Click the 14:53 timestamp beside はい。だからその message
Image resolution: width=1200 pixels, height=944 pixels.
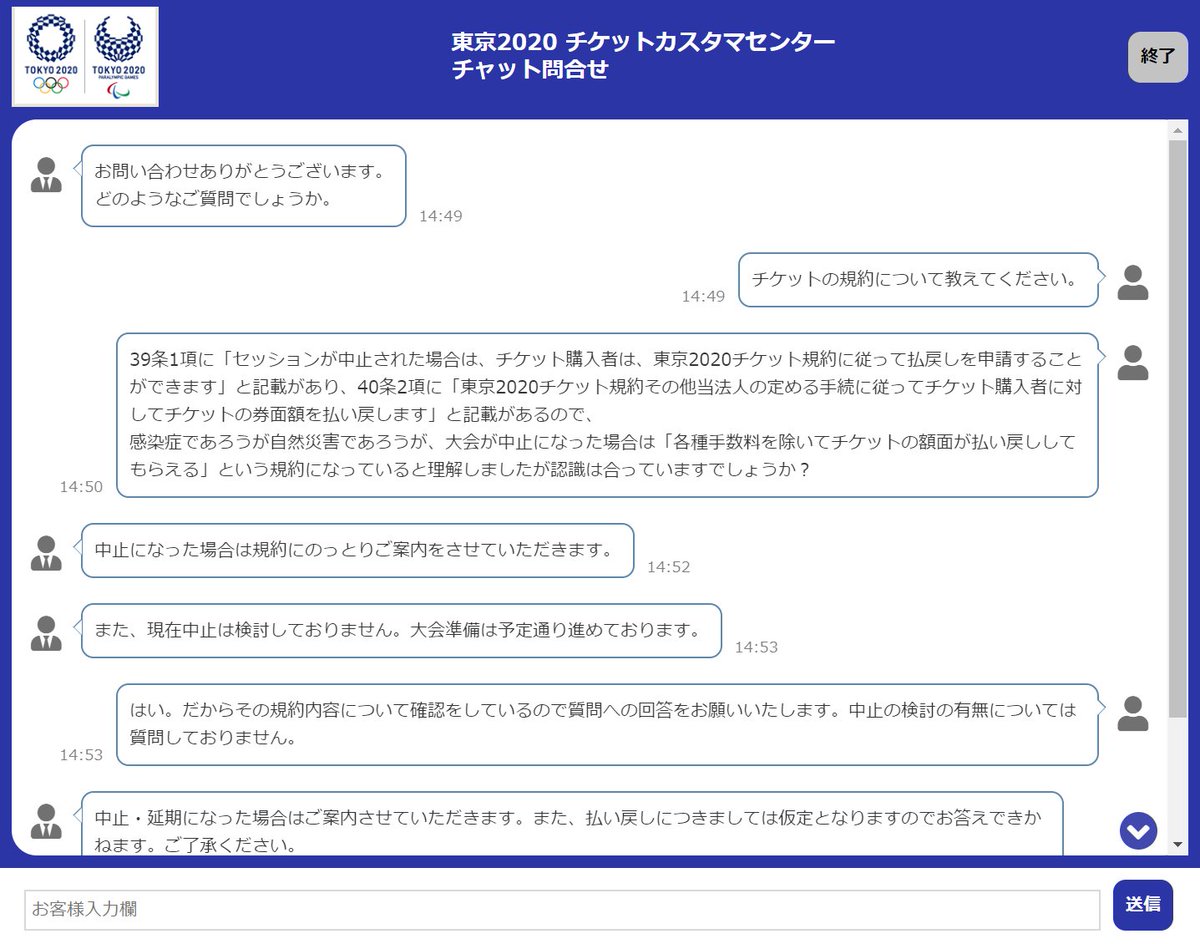[x=81, y=755]
